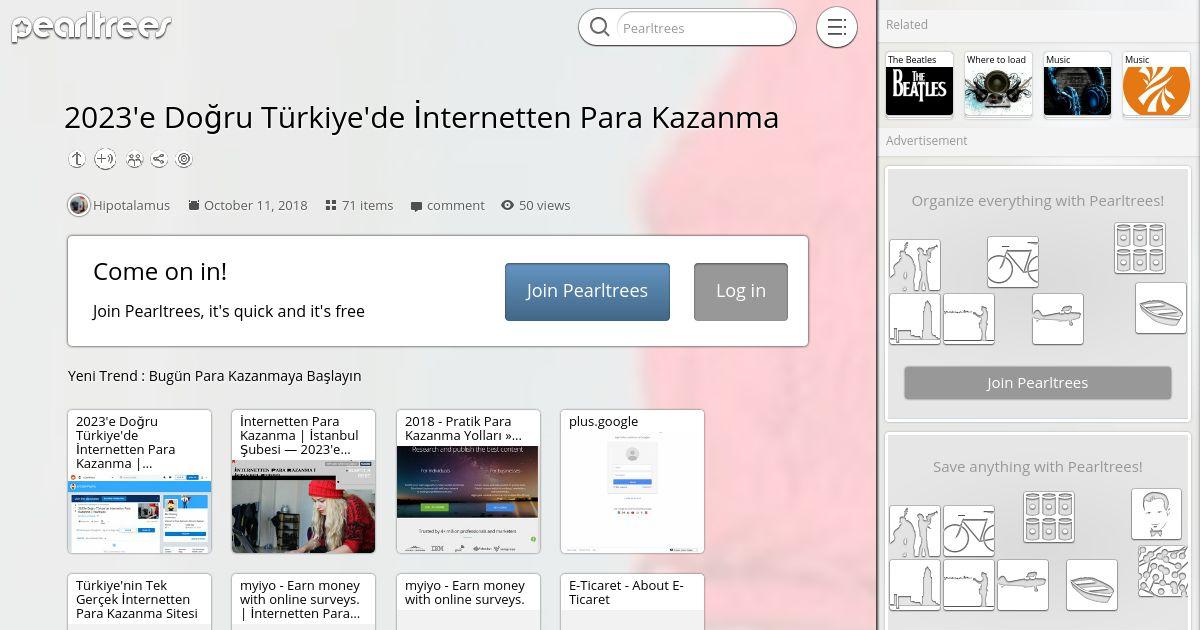The image size is (1200, 630).
Task: Click 'Yeni Trend : Bugün Para Kazanmaya Başlayın' text
Action: [x=215, y=376]
